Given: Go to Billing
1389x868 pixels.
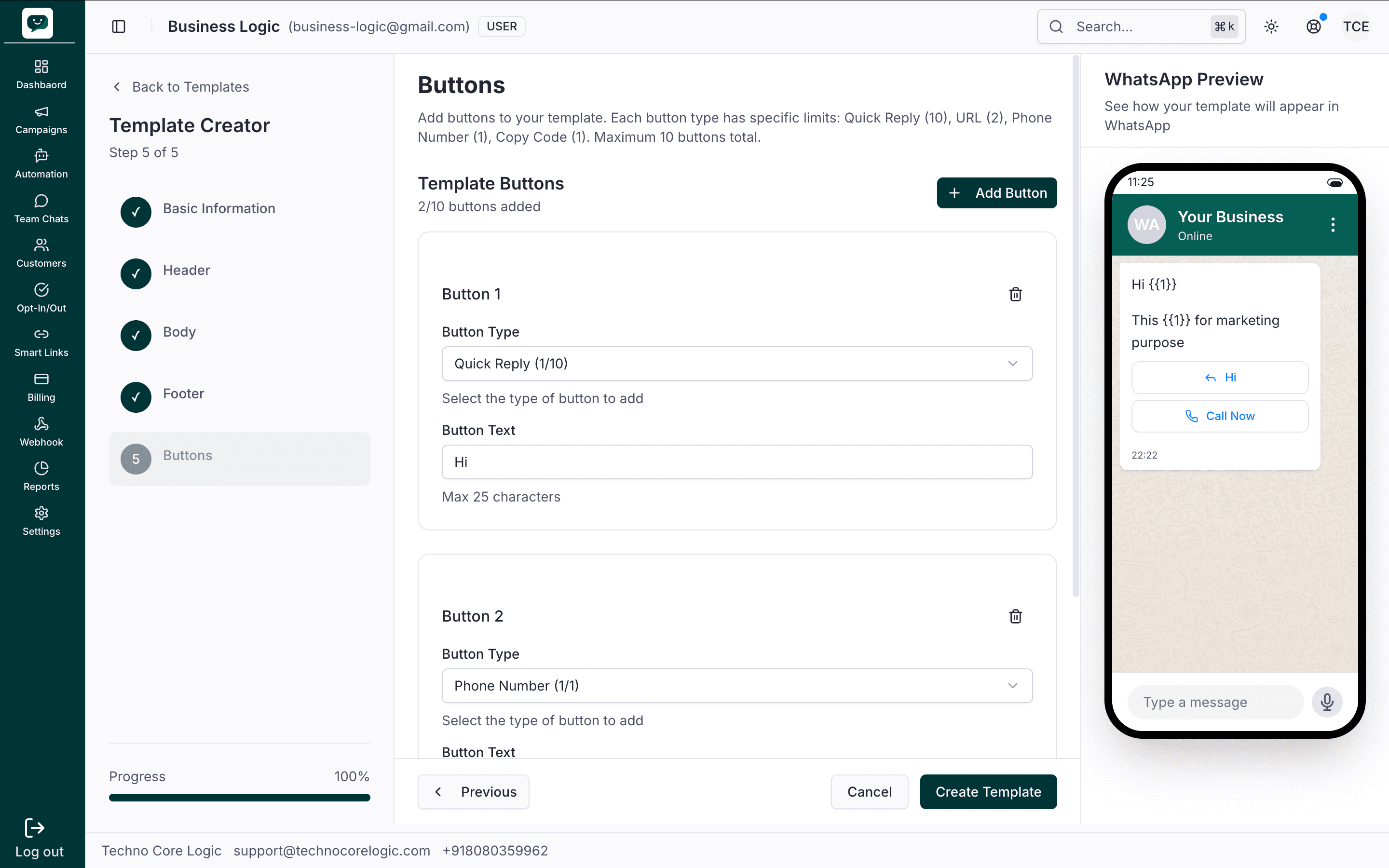Looking at the screenshot, I should [41, 388].
